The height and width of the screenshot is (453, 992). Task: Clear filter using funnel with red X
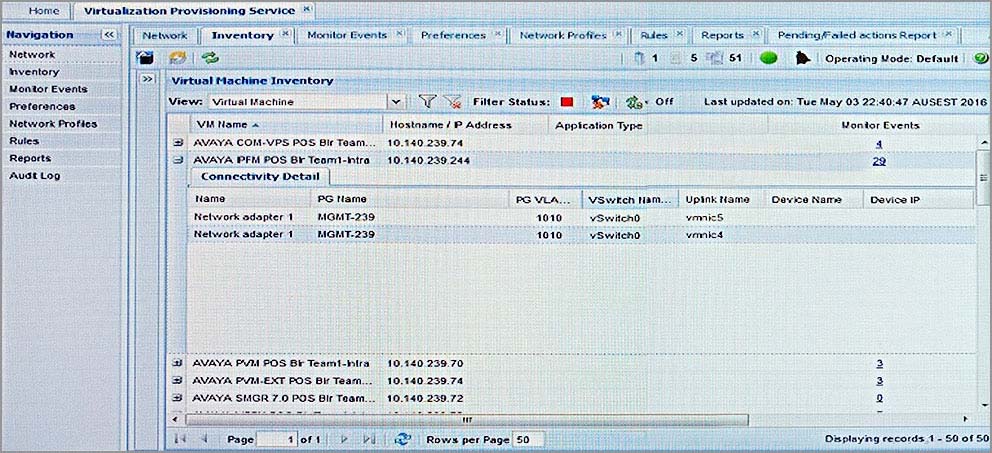point(452,101)
